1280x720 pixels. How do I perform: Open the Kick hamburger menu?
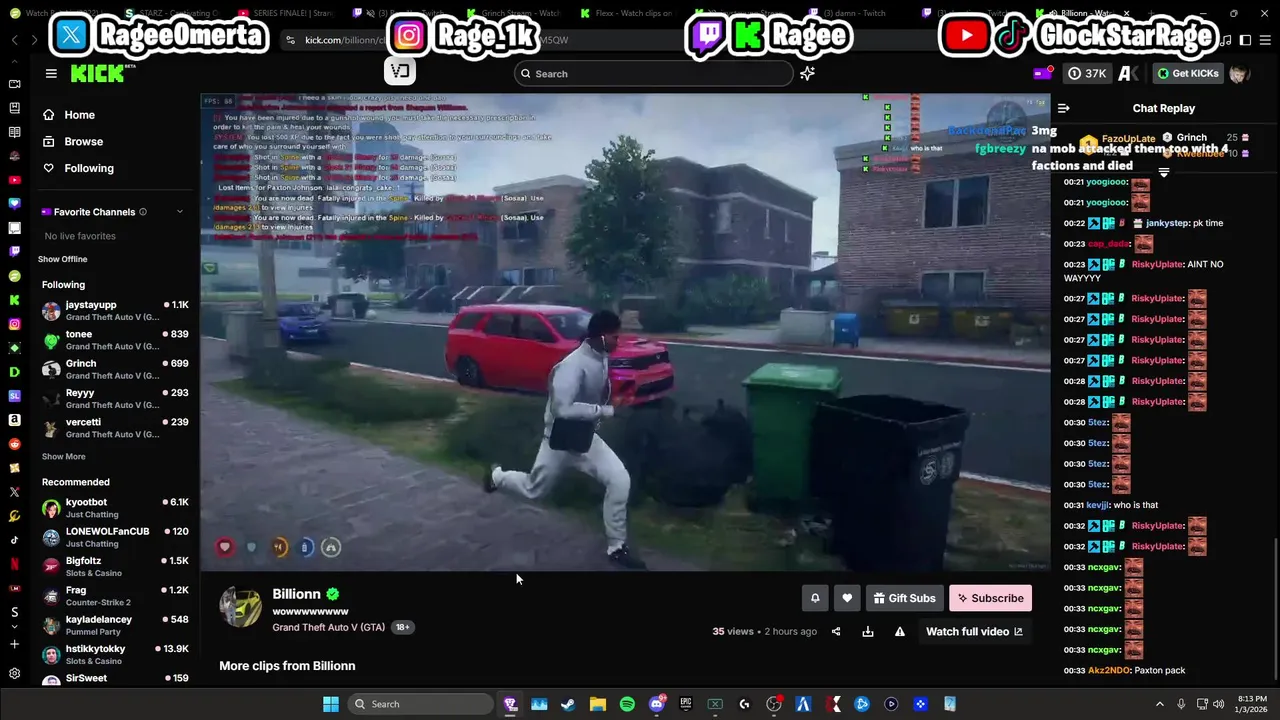click(x=51, y=73)
